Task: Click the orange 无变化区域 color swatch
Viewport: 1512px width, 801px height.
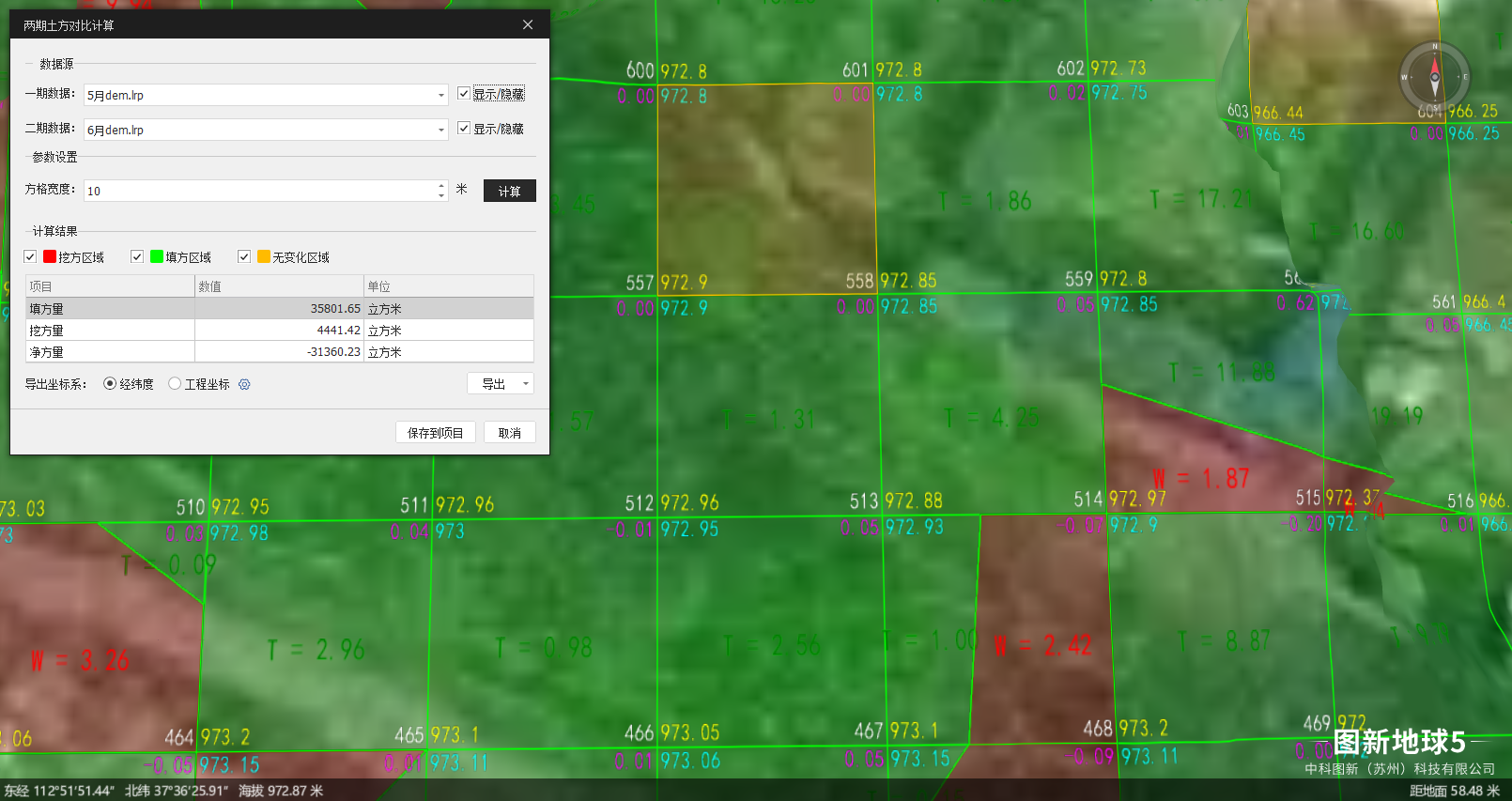Action: [264, 256]
